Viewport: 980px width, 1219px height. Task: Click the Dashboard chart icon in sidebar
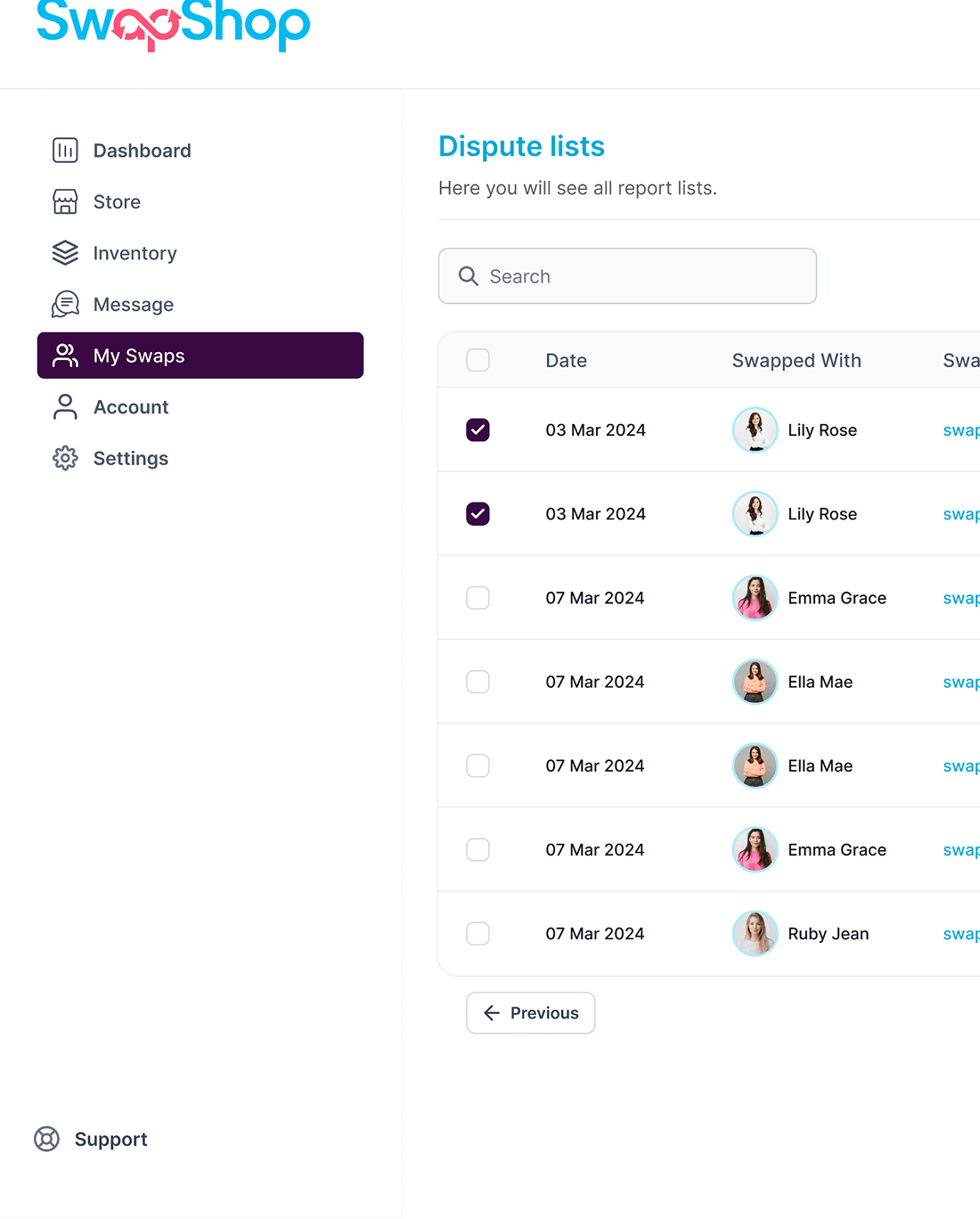(x=65, y=151)
